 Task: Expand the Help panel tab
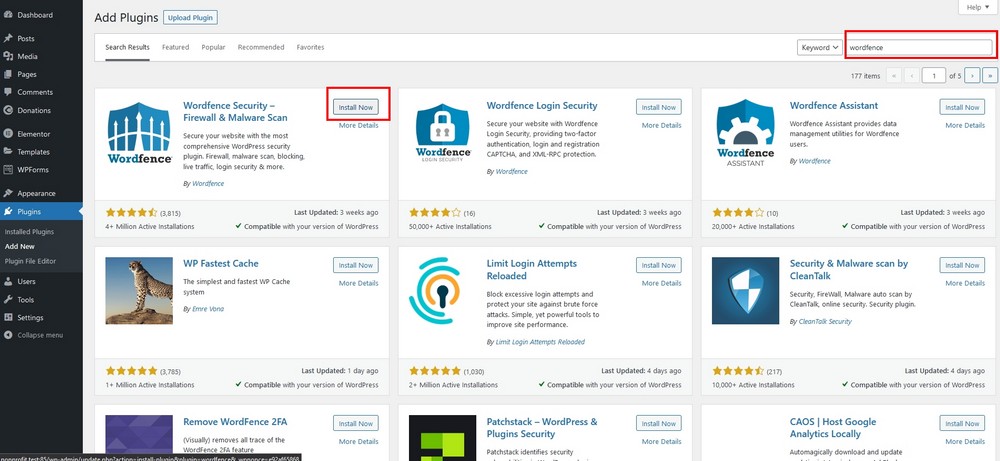pyautogui.click(x=977, y=7)
